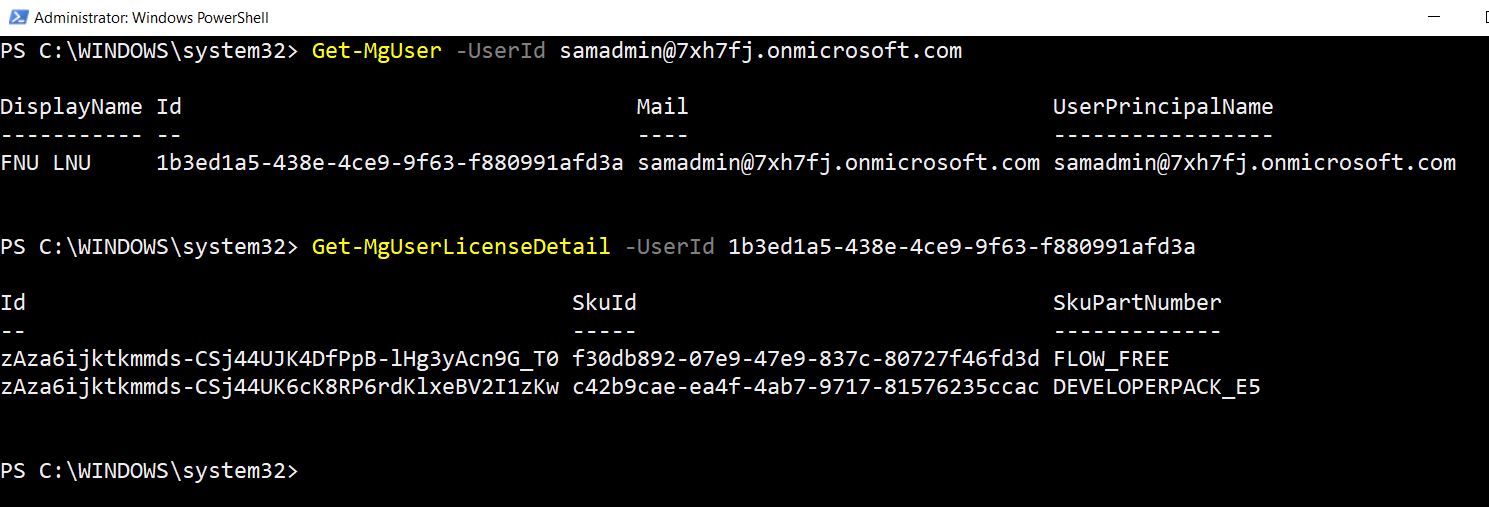Click the SkuId starting with c42b9cae
This screenshot has height=507, width=1489.
point(806,387)
